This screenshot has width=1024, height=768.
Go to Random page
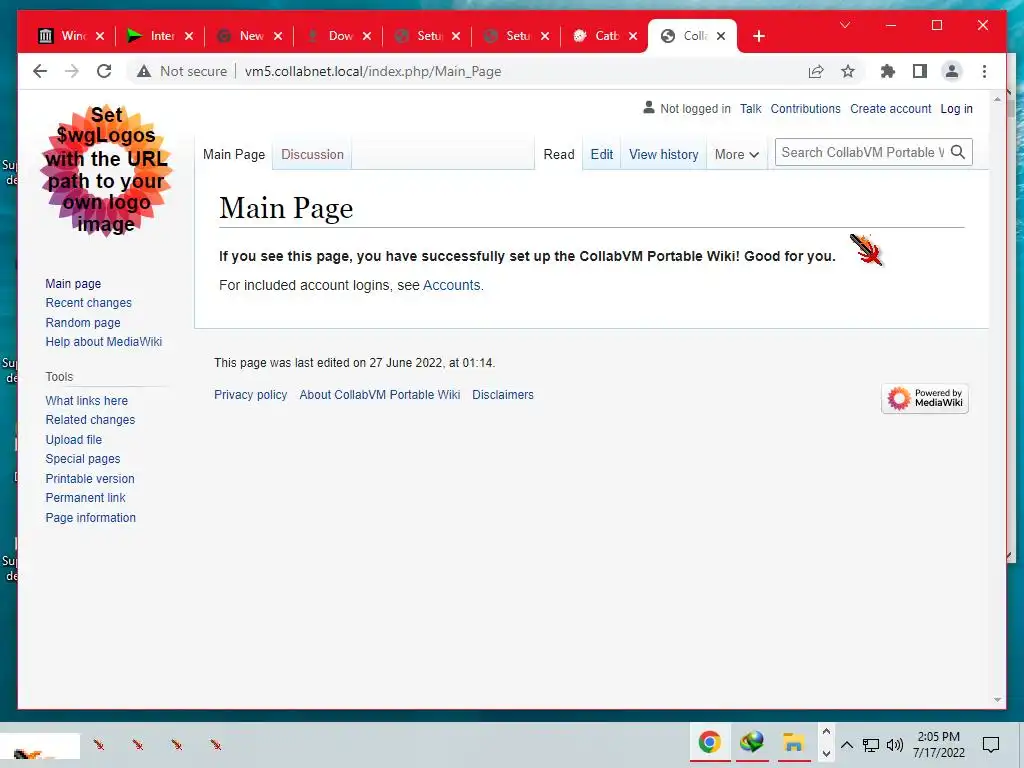[x=83, y=323]
